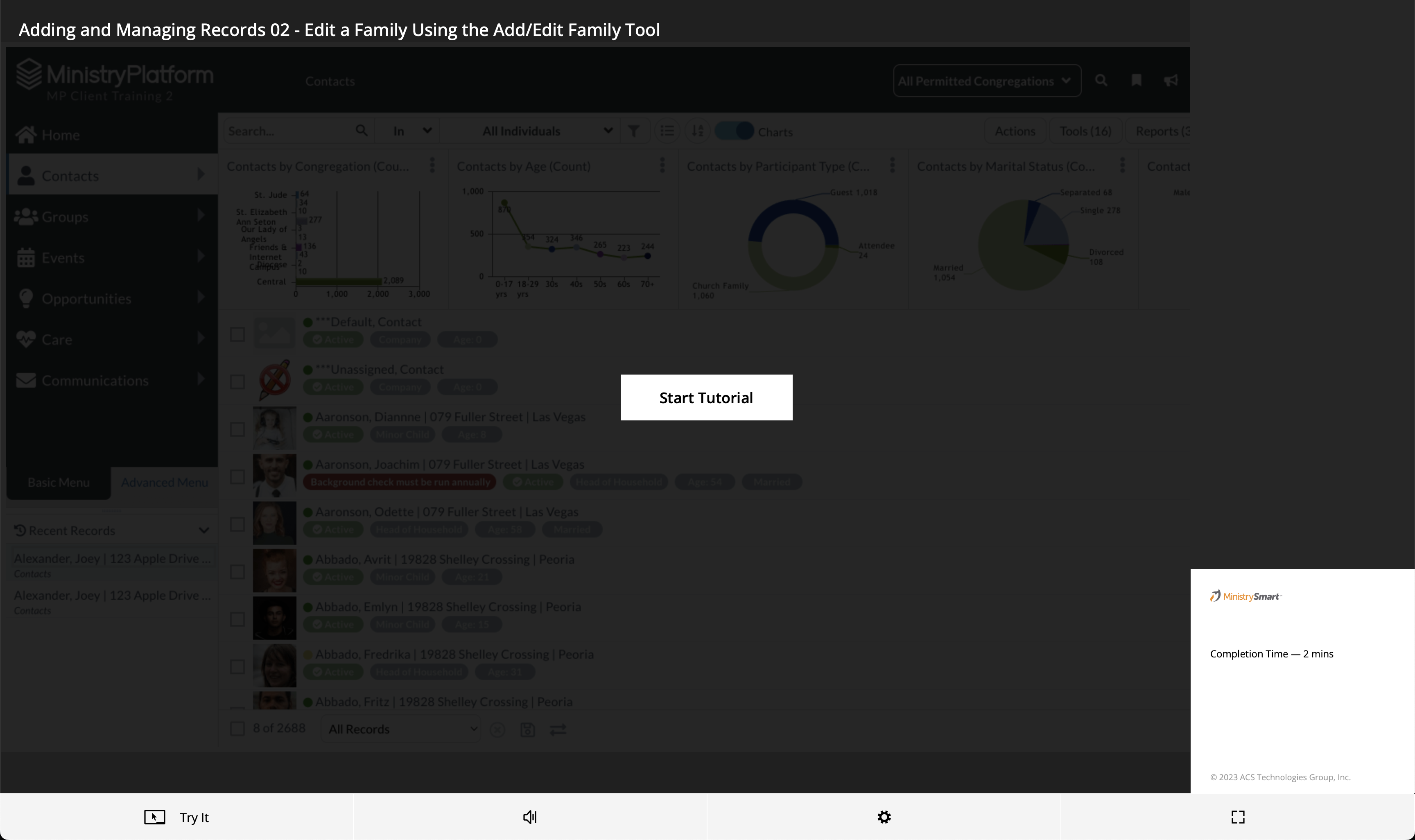Click the megaphone announcements icon

[x=1171, y=80]
